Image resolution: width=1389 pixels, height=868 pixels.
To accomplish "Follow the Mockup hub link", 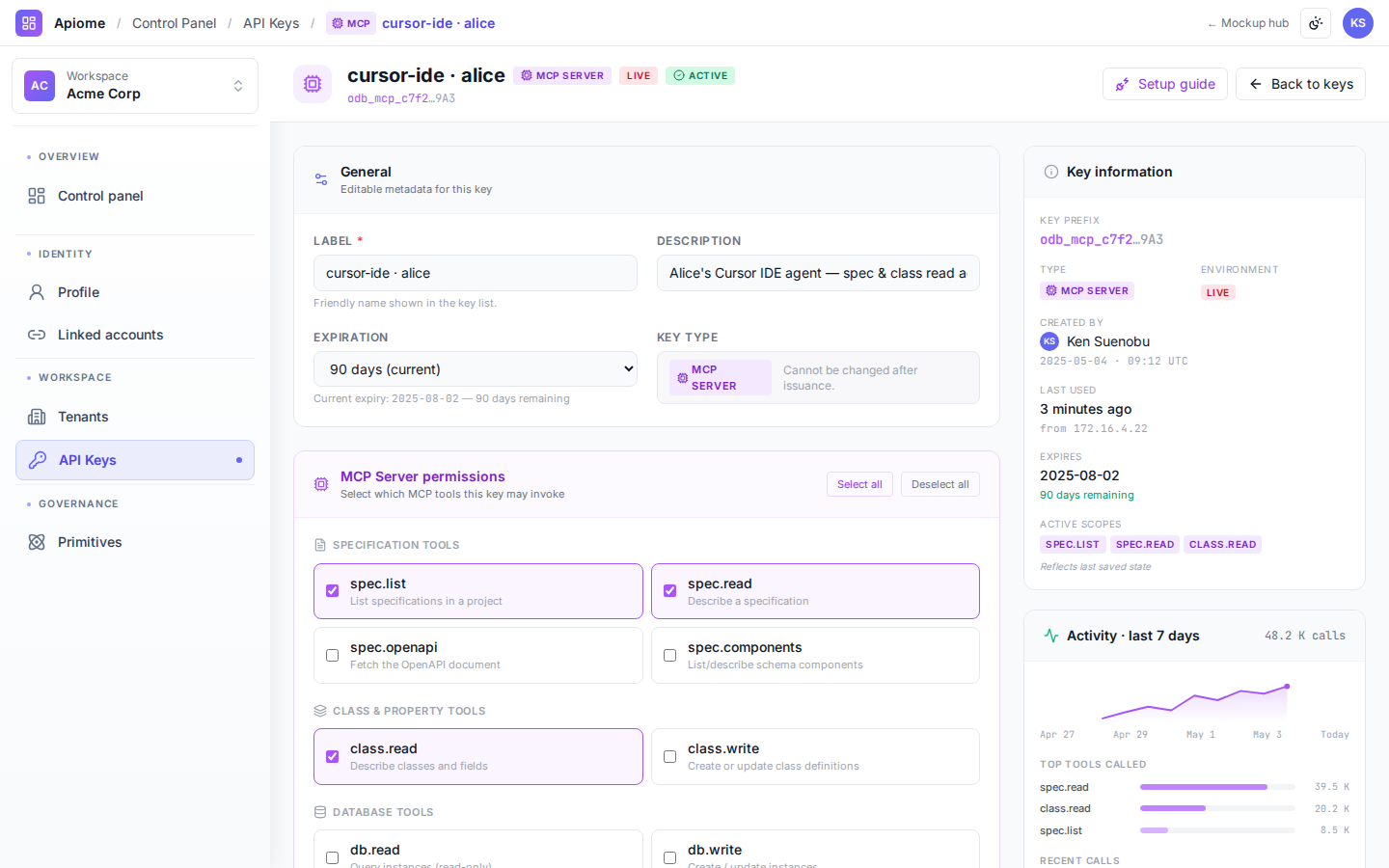I will click(x=1247, y=23).
